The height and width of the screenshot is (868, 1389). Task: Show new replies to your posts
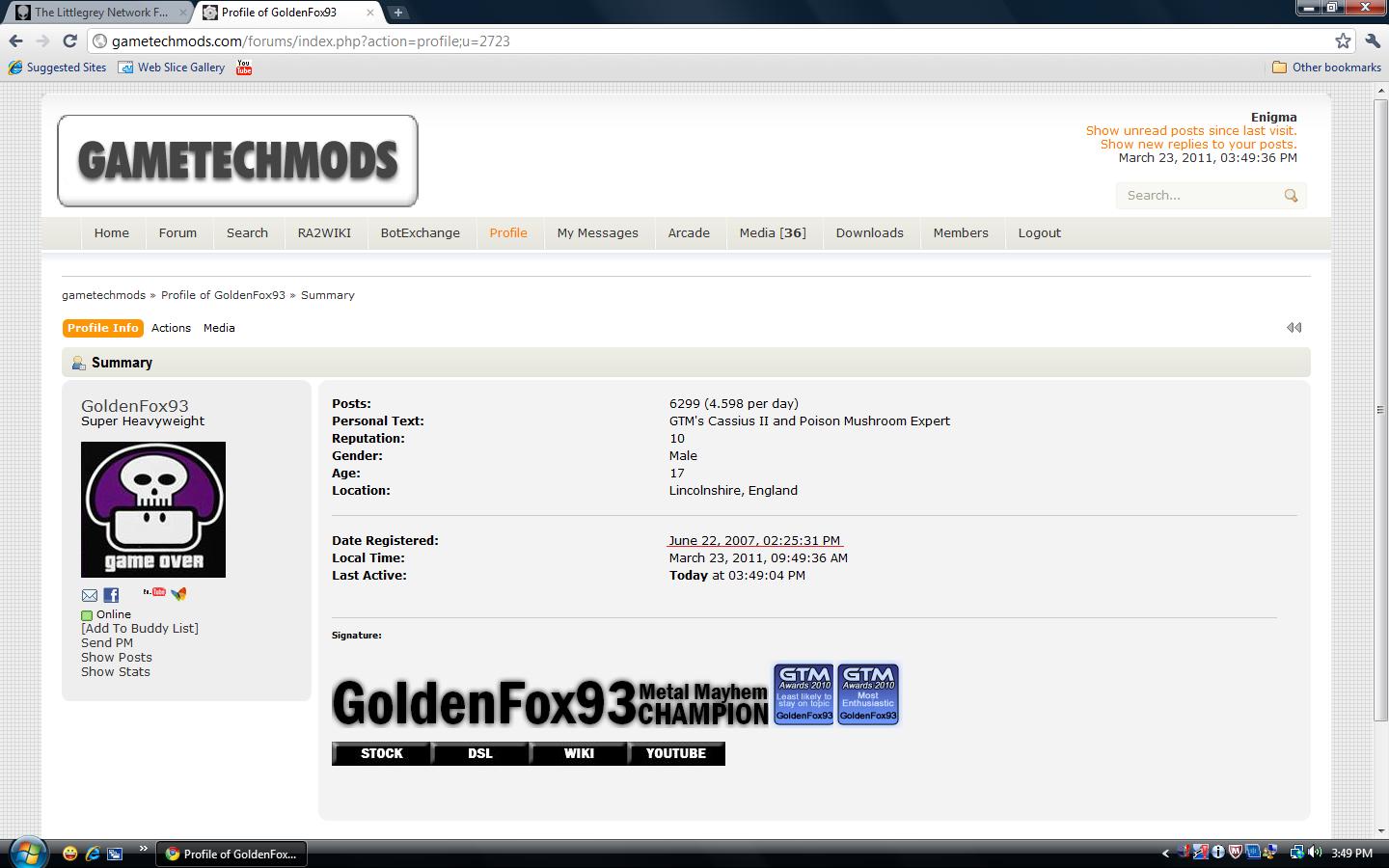point(1199,145)
